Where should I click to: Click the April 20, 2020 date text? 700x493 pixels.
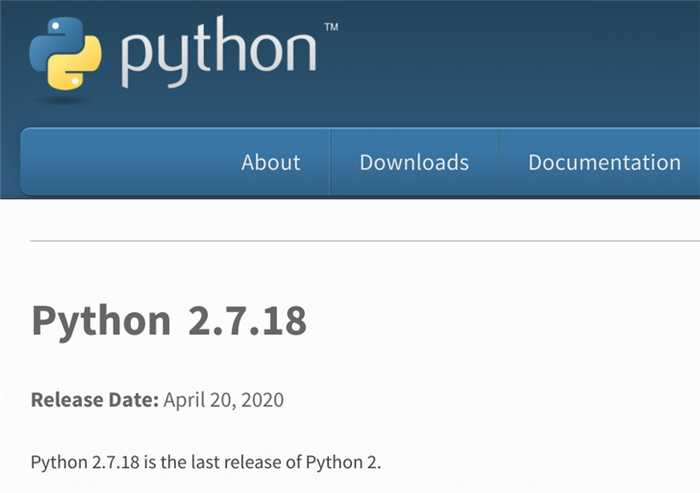tap(223, 400)
